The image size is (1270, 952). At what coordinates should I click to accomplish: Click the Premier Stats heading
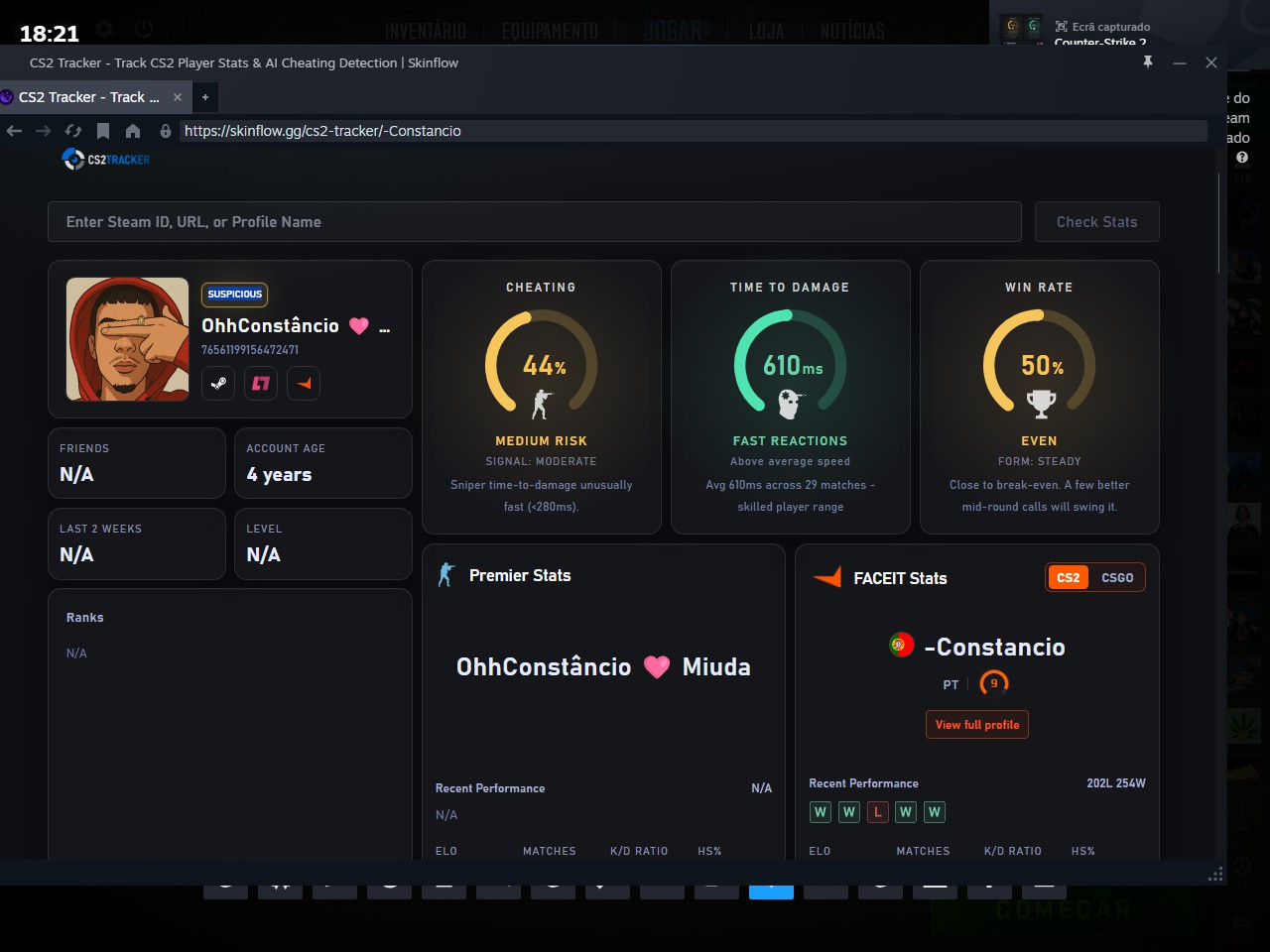(x=520, y=576)
